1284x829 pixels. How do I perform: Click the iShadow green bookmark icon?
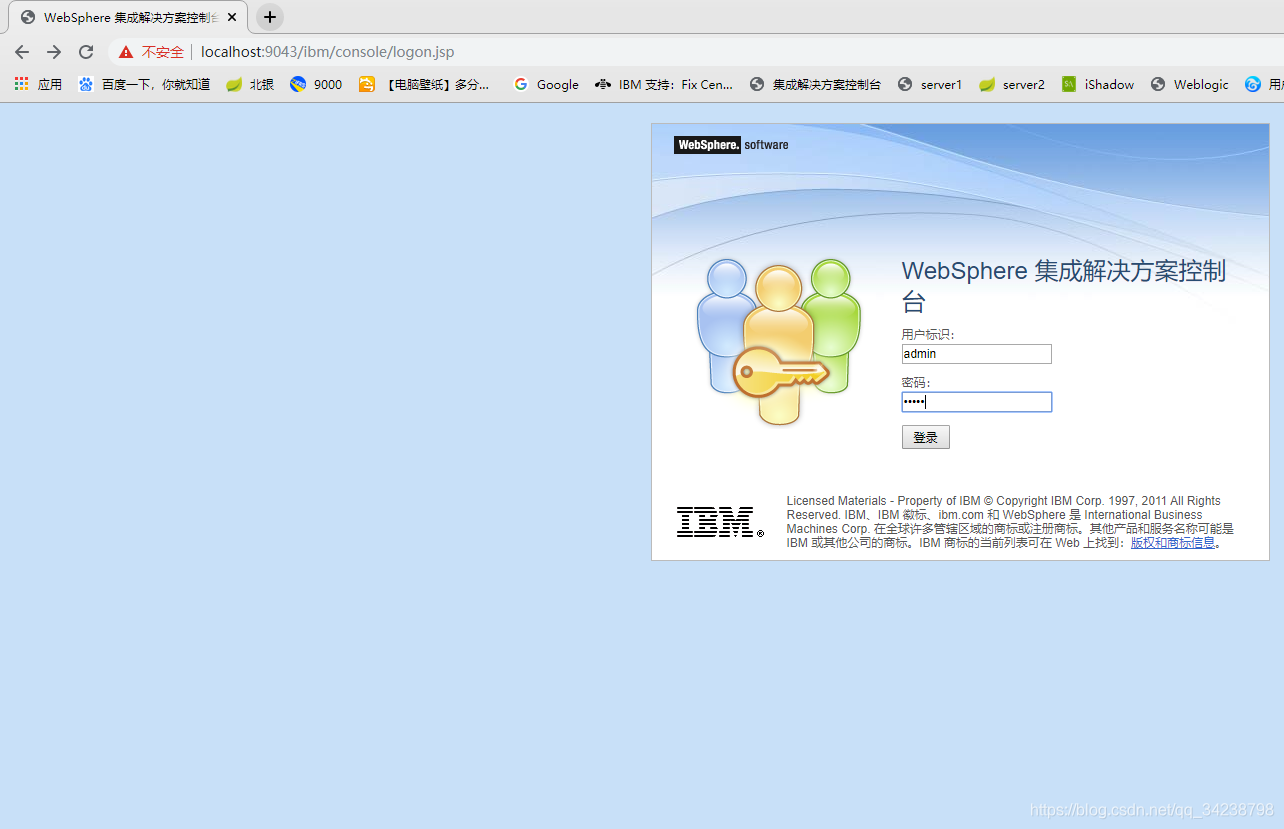click(1069, 85)
